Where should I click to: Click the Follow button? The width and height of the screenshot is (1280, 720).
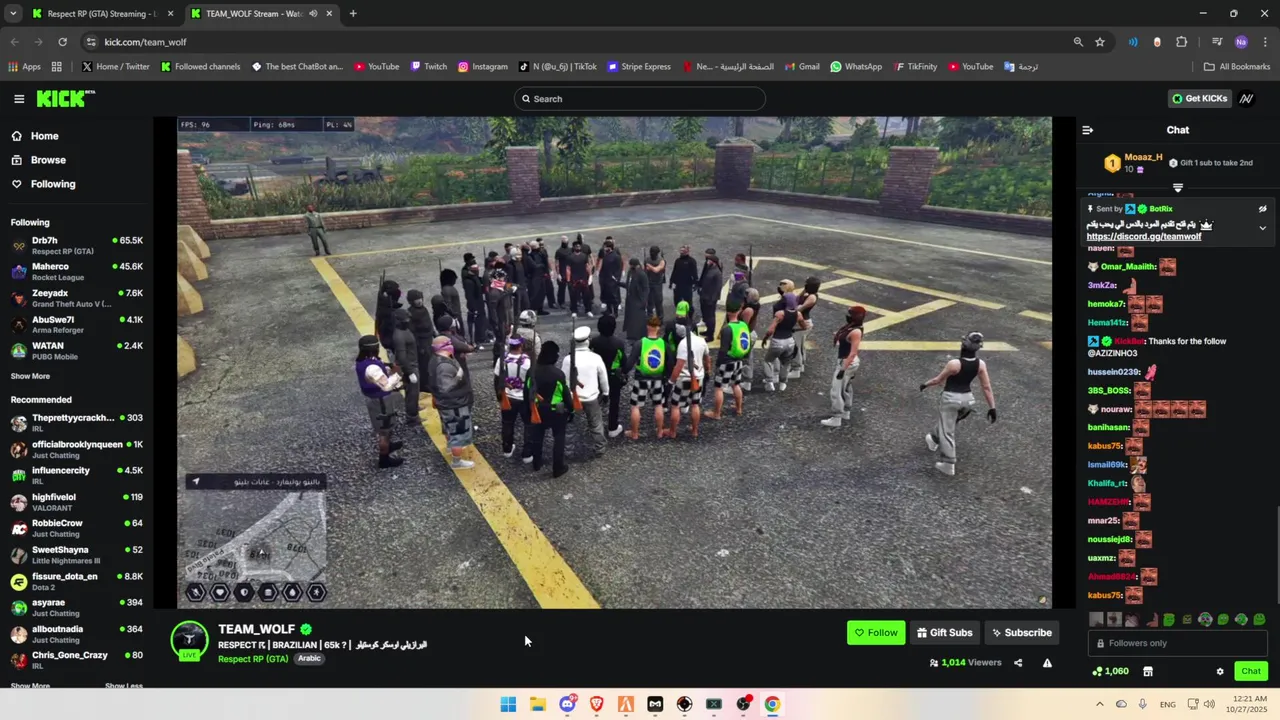pos(876,633)
